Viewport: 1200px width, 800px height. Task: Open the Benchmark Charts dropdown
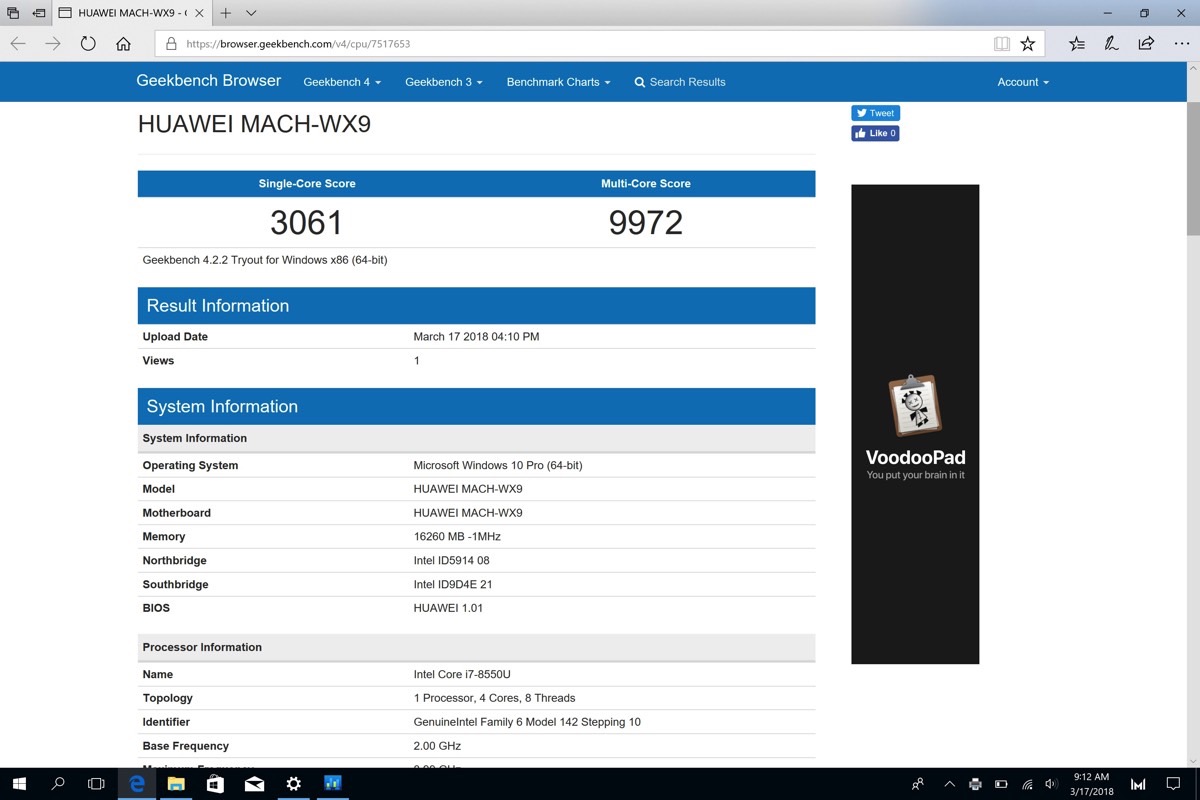558,82
